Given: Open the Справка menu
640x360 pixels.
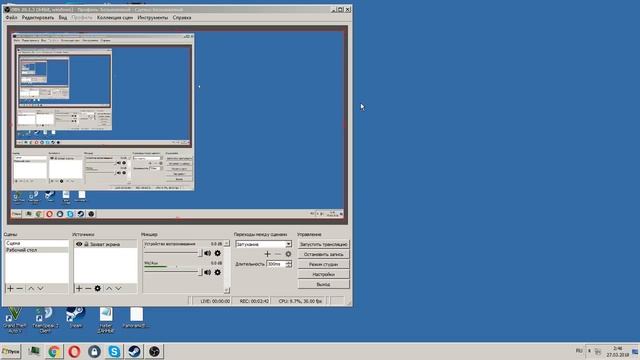Looking at the screenshot, I should [182, 18].
